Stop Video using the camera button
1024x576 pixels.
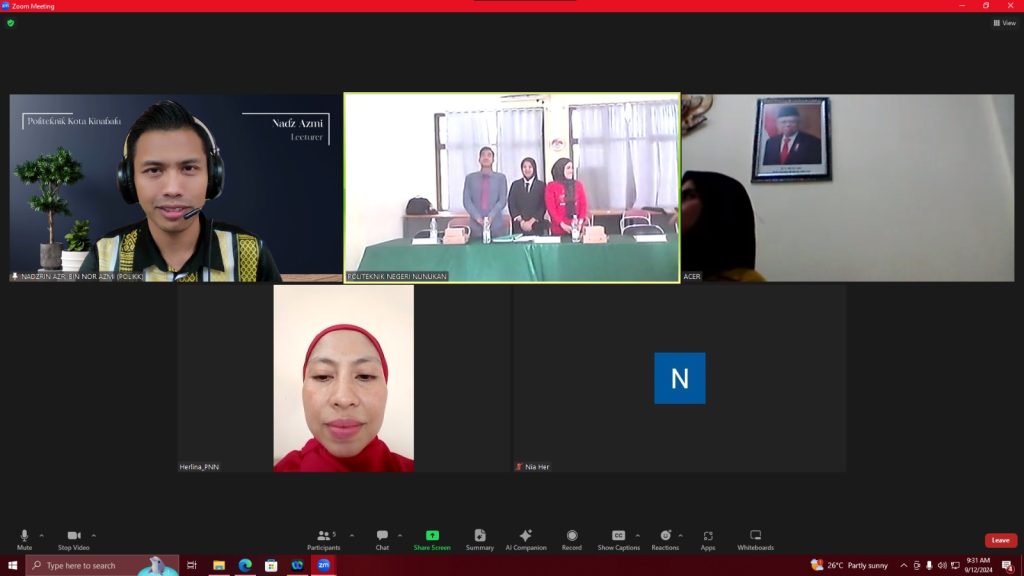click(72, 537)
